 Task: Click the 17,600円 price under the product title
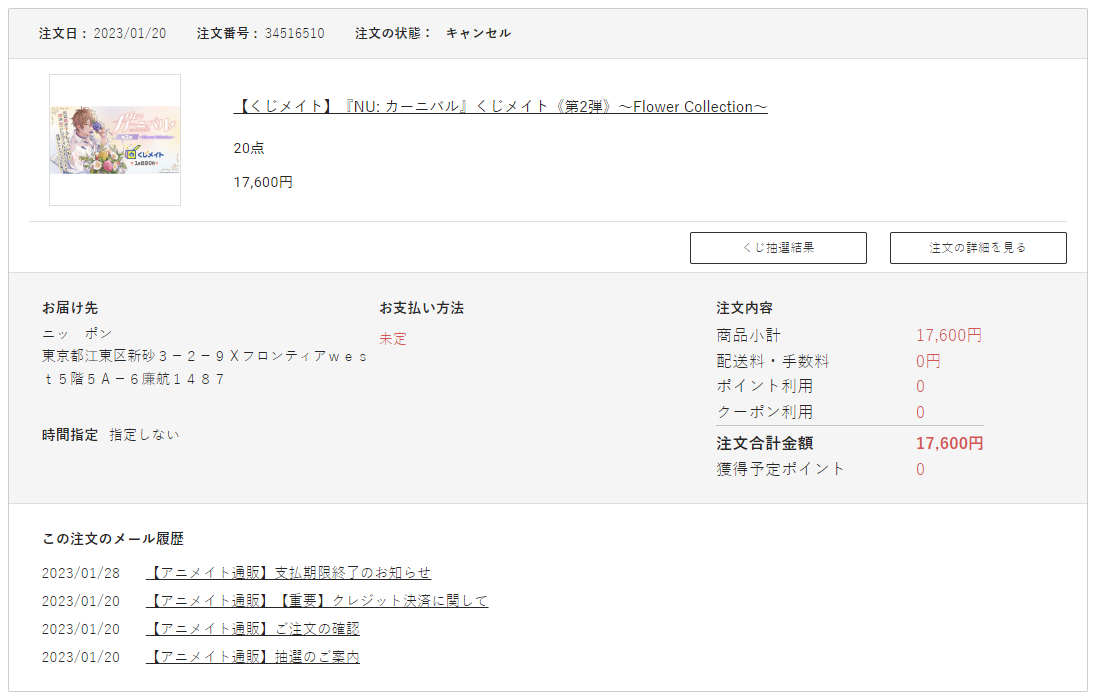263,182
